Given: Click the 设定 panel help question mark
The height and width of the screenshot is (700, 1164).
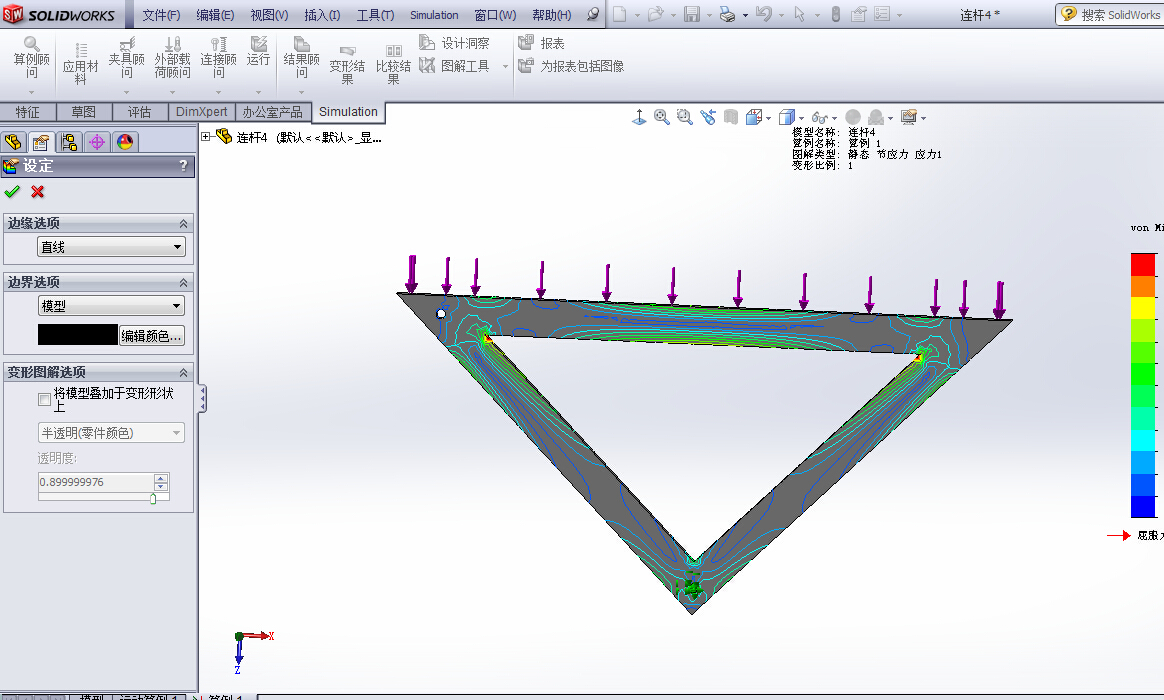Looking at the screenshot, I should [x=183, y=166].
